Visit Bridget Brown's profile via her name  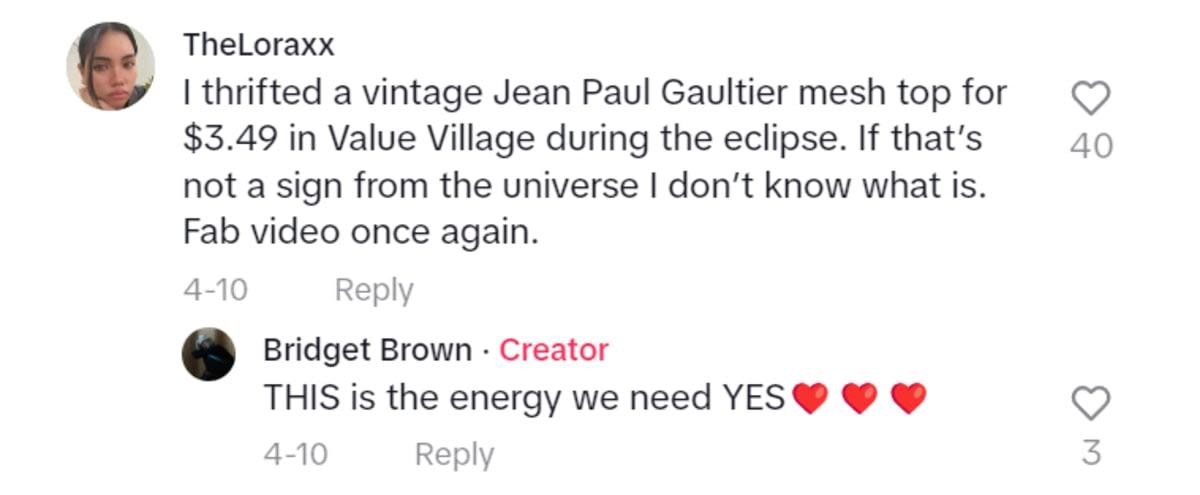367,350
